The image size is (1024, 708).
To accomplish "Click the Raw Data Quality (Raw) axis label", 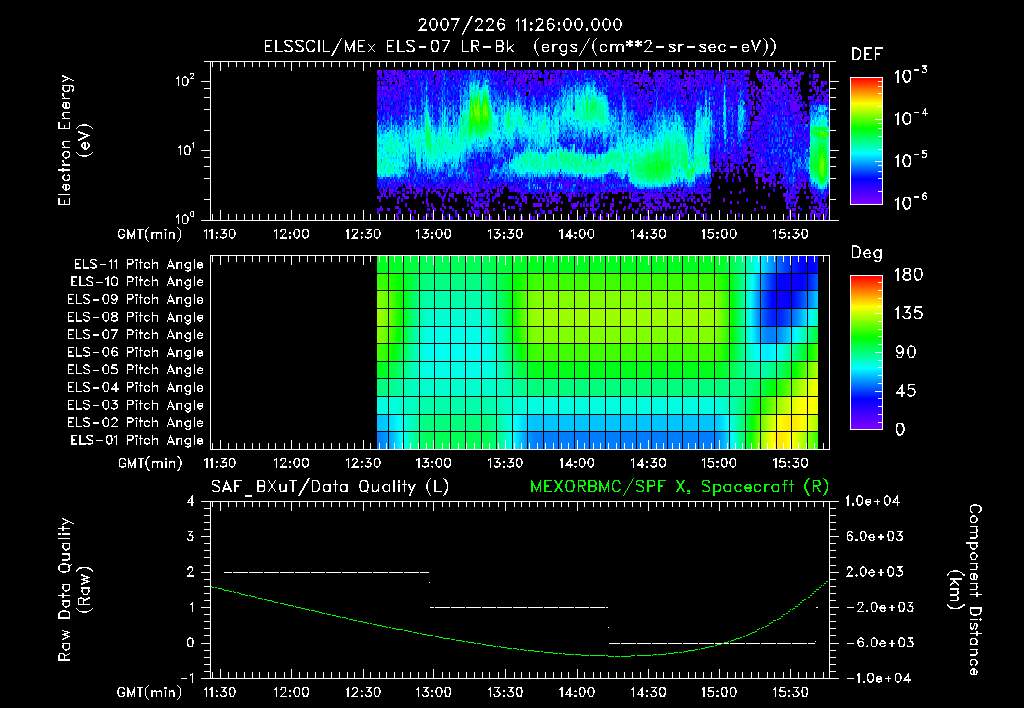I will click(x=74, y=590).
